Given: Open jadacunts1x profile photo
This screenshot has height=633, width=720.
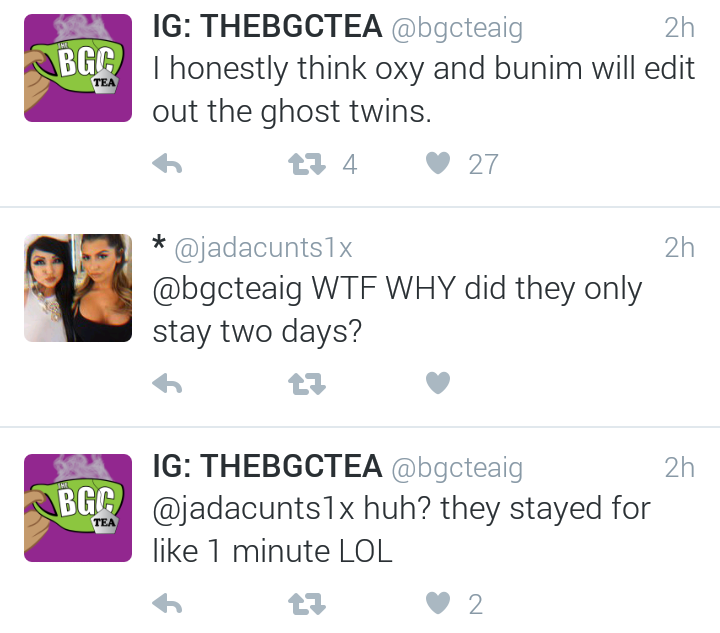Looking at the screenshot, I should click(78, 288).
